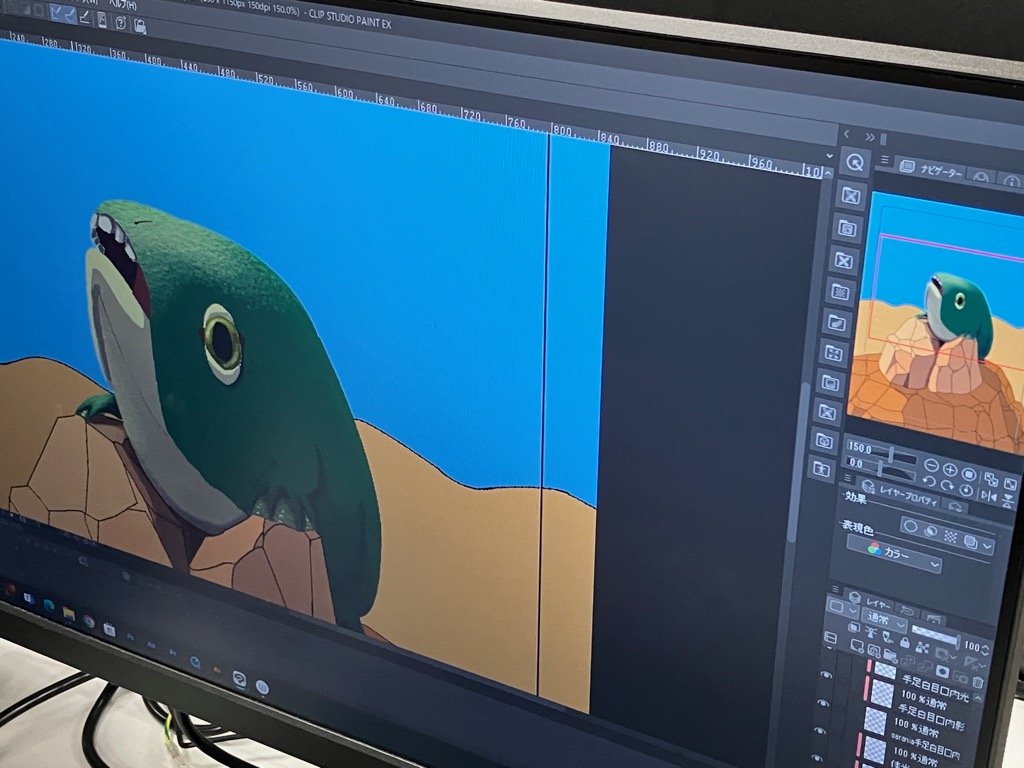Open Clip Studio Assets bag icon
Image resolution: width=1024 pixels, height=768 pixels.
tap(140, 25)
